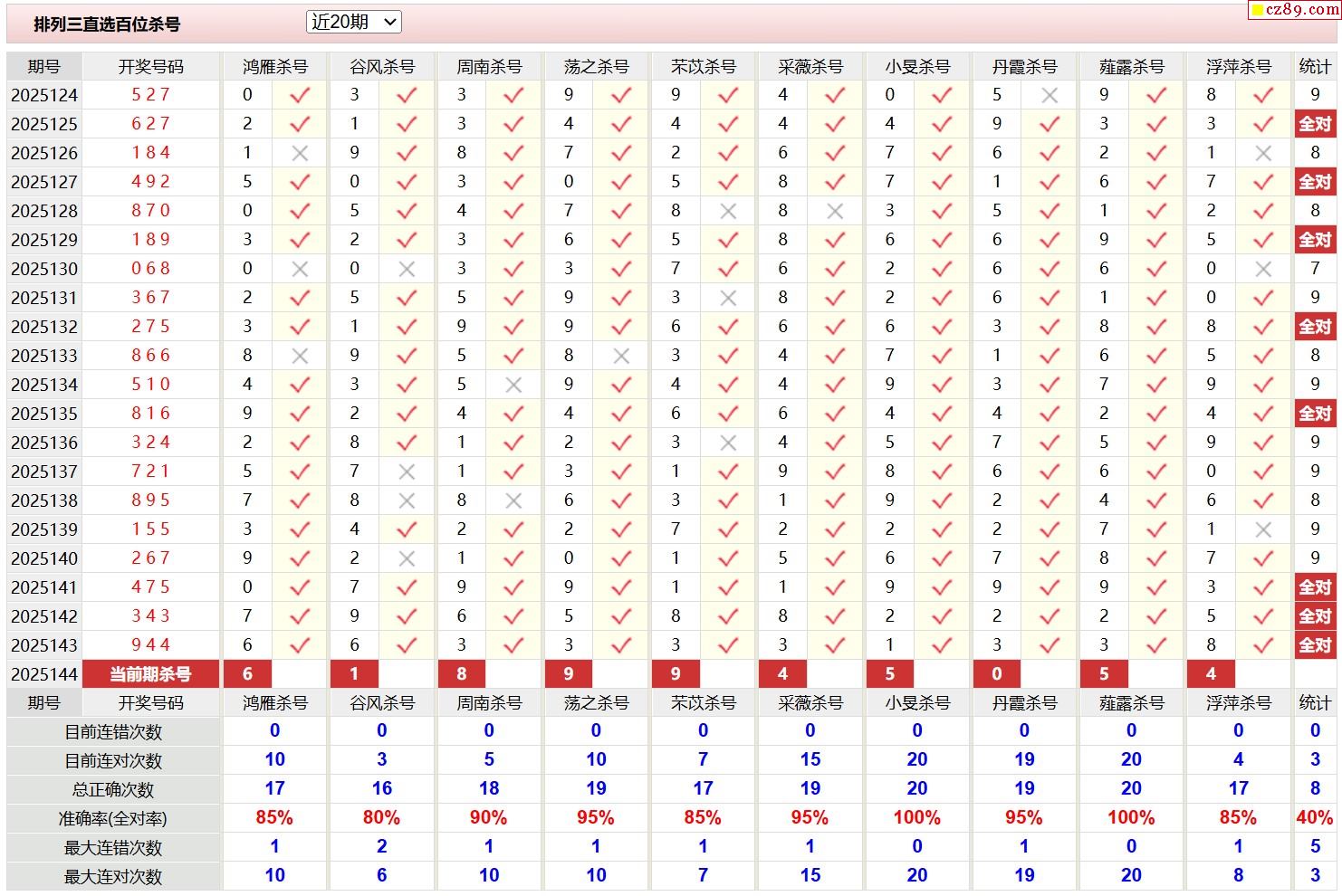Click the gray X in 荡之杀号 for 2025133
The height and width of the screenshot is (896, 1342).
tap(621, 356)
